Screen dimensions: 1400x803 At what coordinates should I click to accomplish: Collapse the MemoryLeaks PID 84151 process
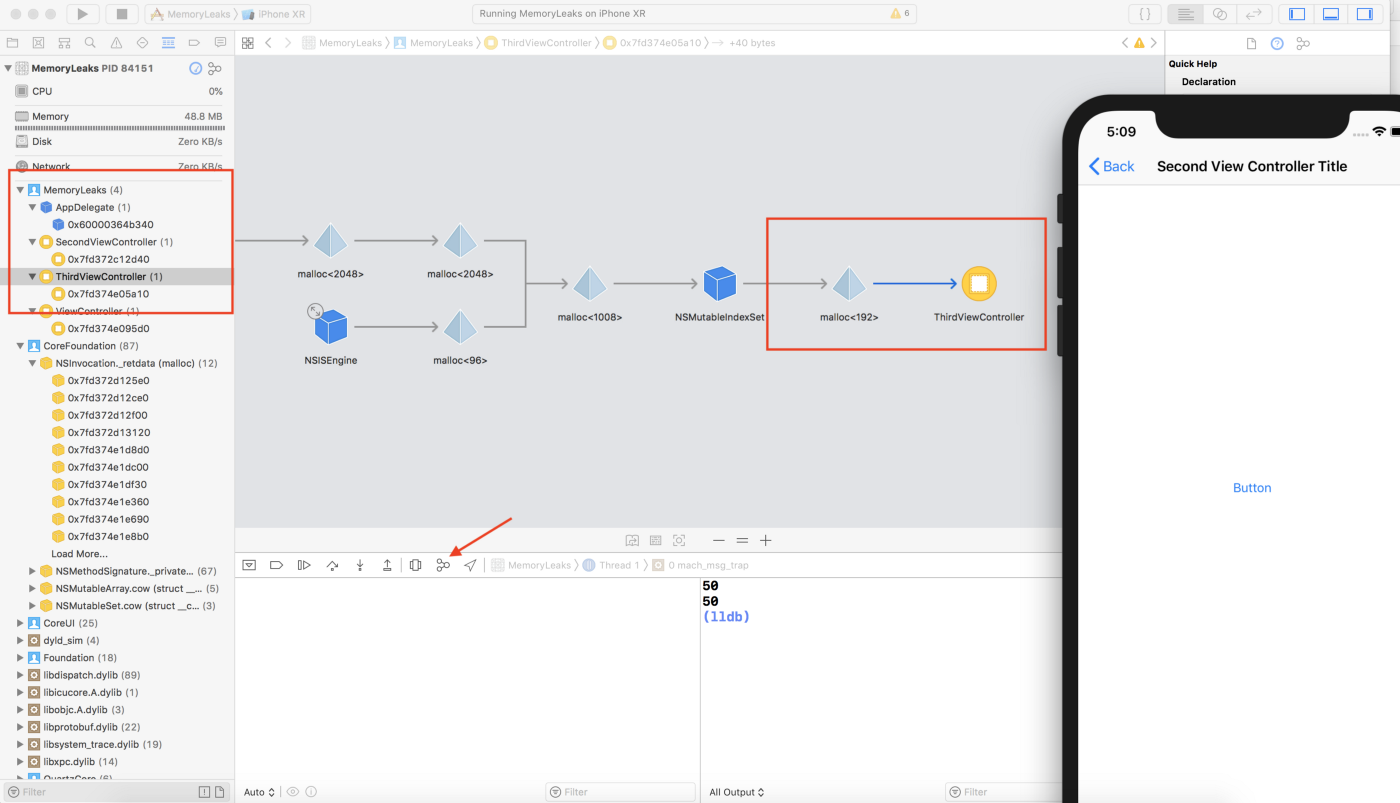coord(9,68)
